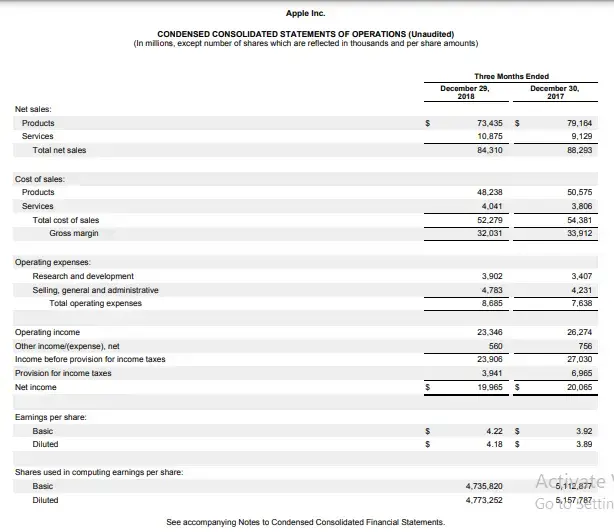614x532 pixels.
Task: Click the 'Gross margin' row label
Action: 74,233
